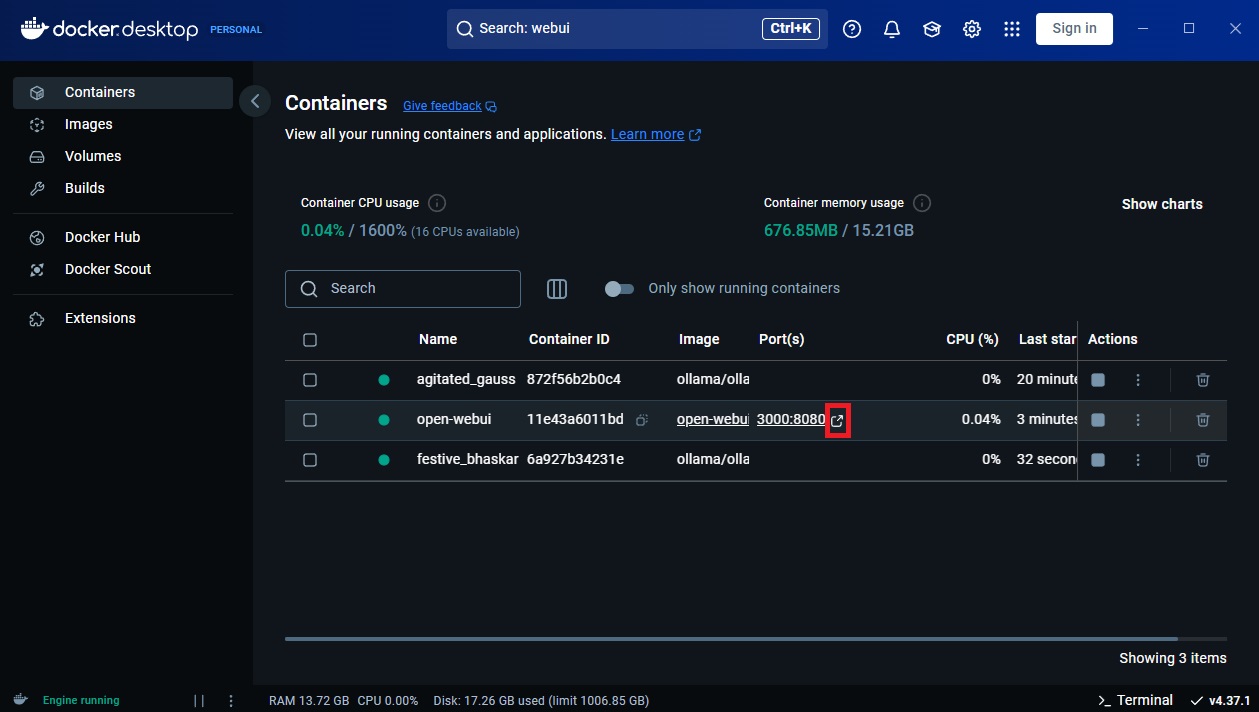Image resolution: width=1259 pixels, height=712 pixels.
Task: Open more actions for festive_bhaskar
Action: [1138, 460]
